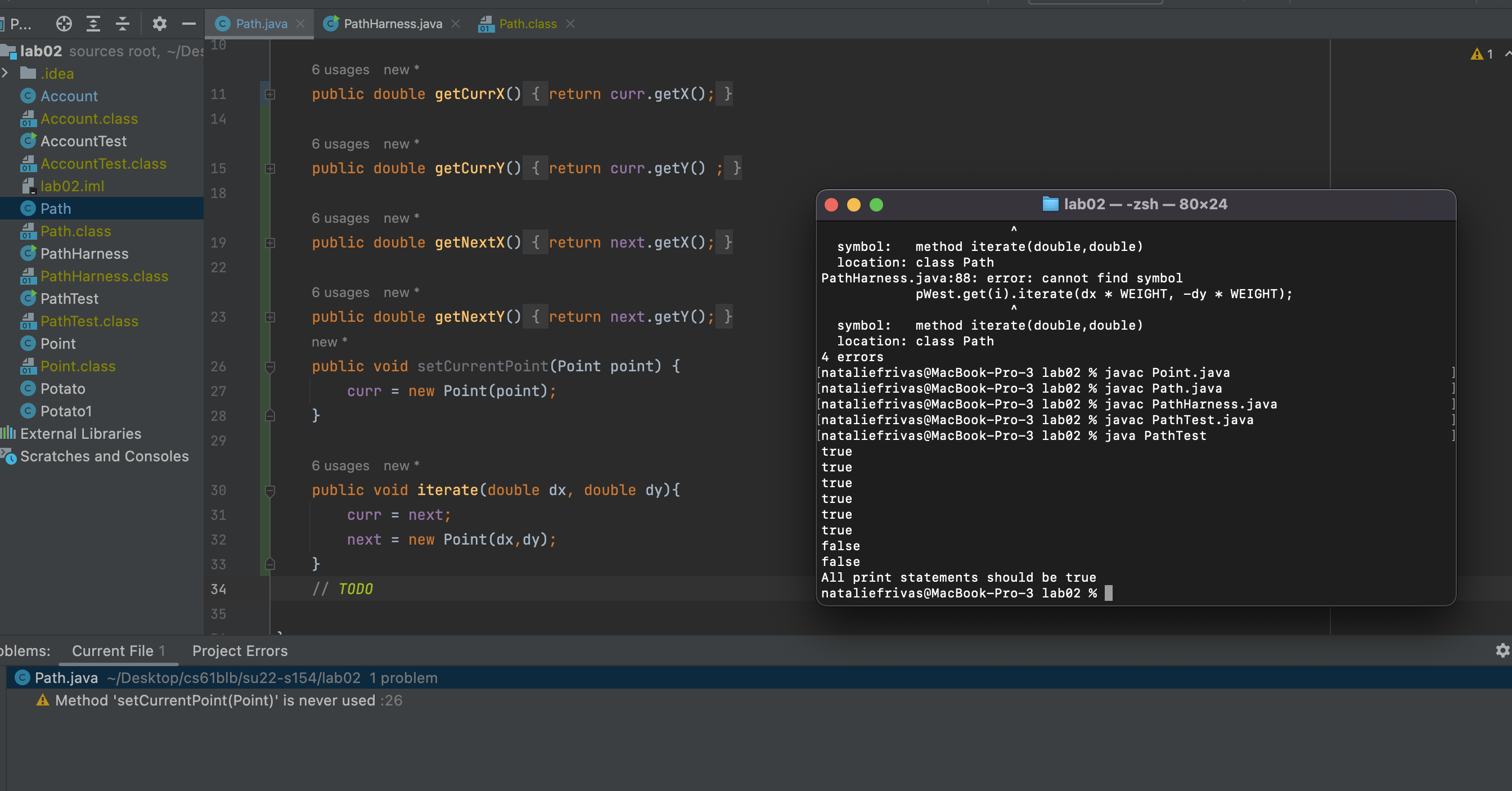Click the green zoom button on terminal window

[x=876, y=204]
